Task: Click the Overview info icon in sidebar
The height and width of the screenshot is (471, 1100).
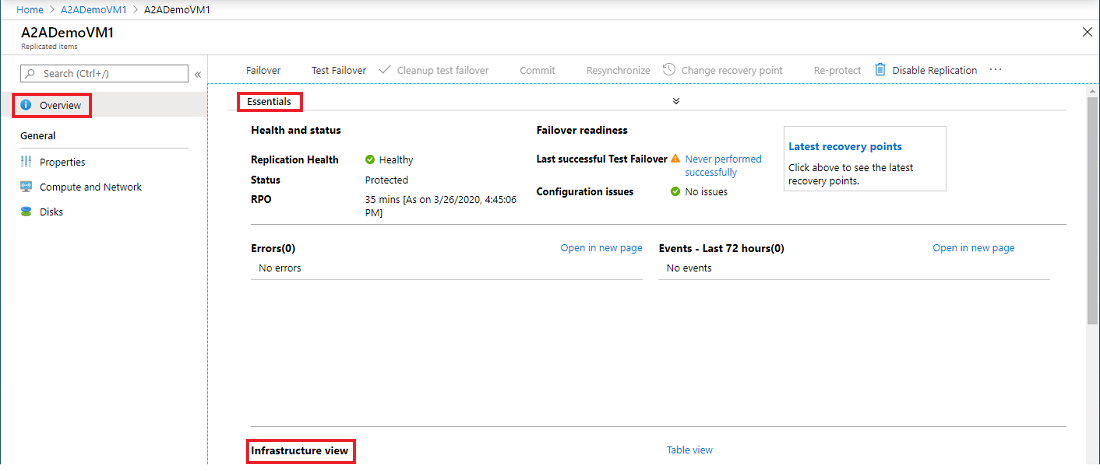Action: [26, 105]
